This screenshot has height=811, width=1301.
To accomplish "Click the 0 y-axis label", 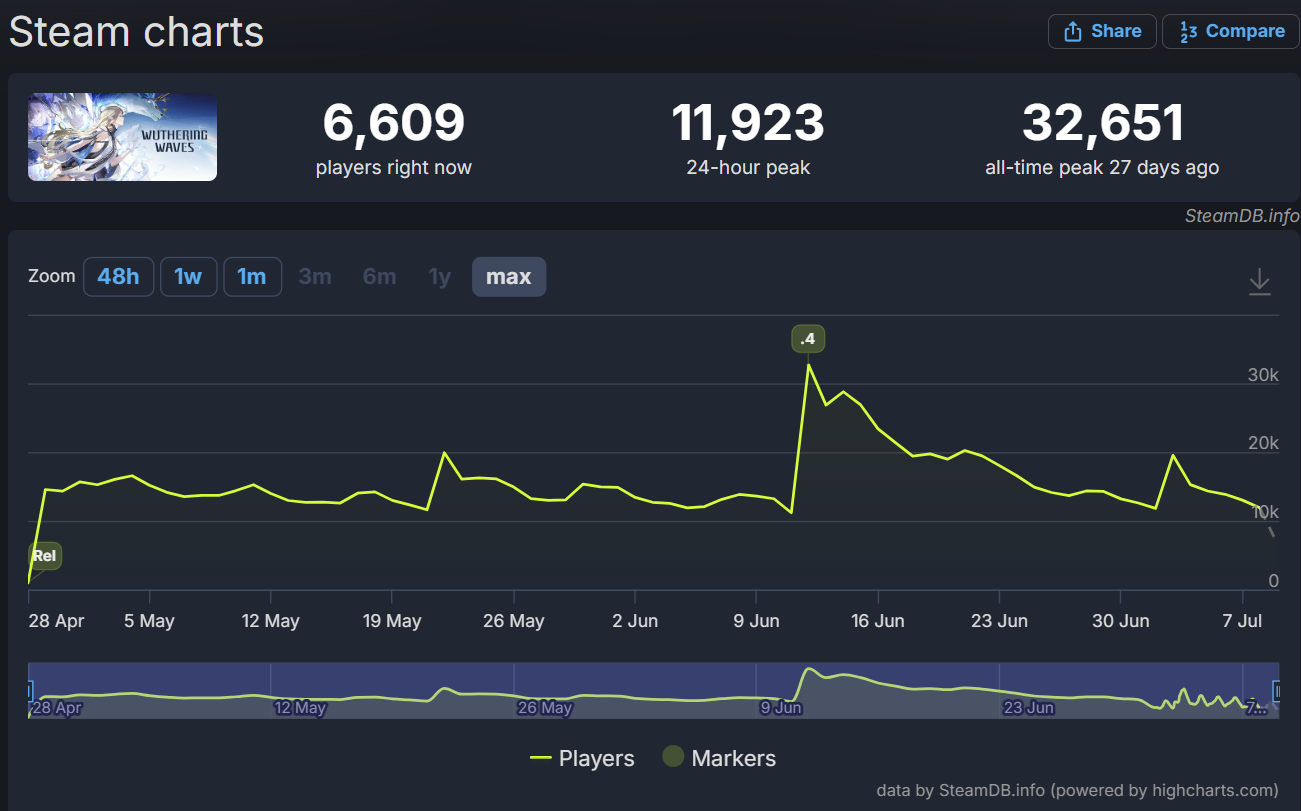I will 1273,581.
